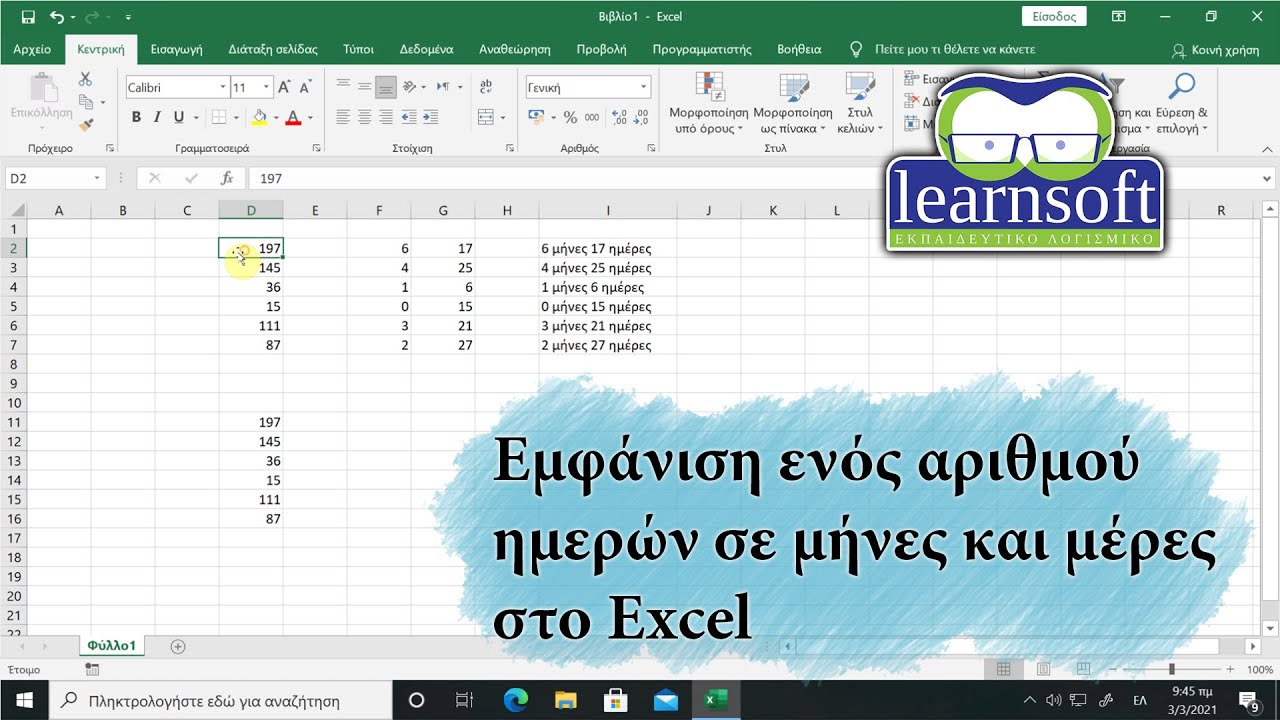Center cell text horizontally
The image size is (1280, 720).
tap(364, 117)
